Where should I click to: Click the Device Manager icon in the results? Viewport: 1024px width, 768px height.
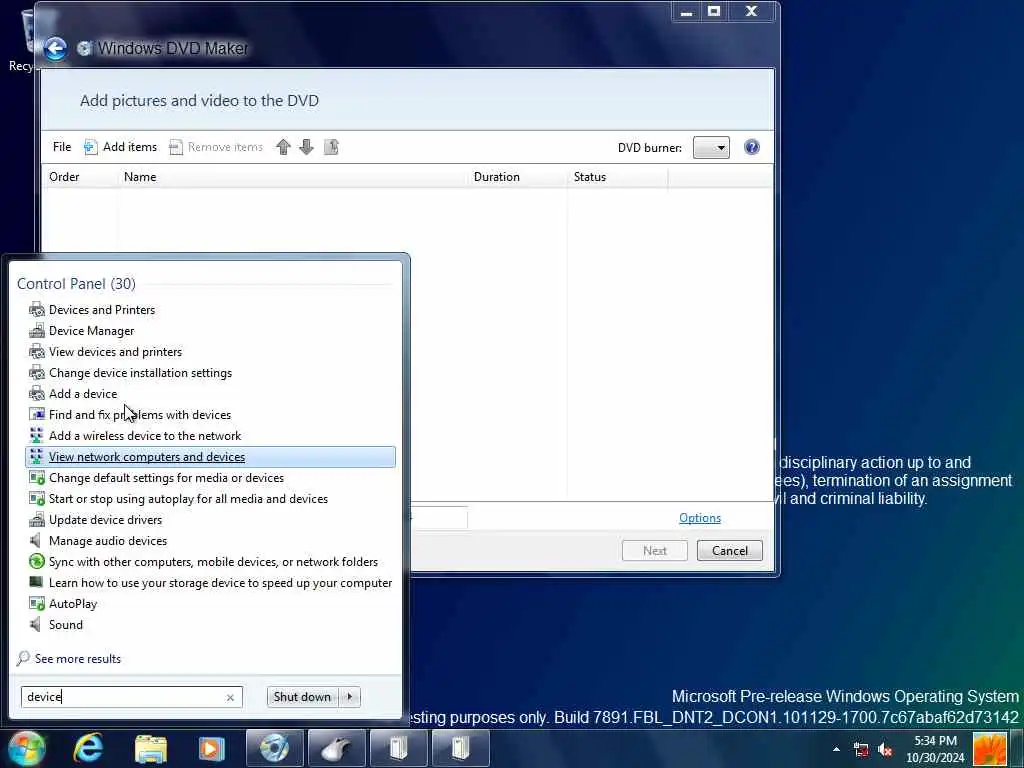[37, 330]
